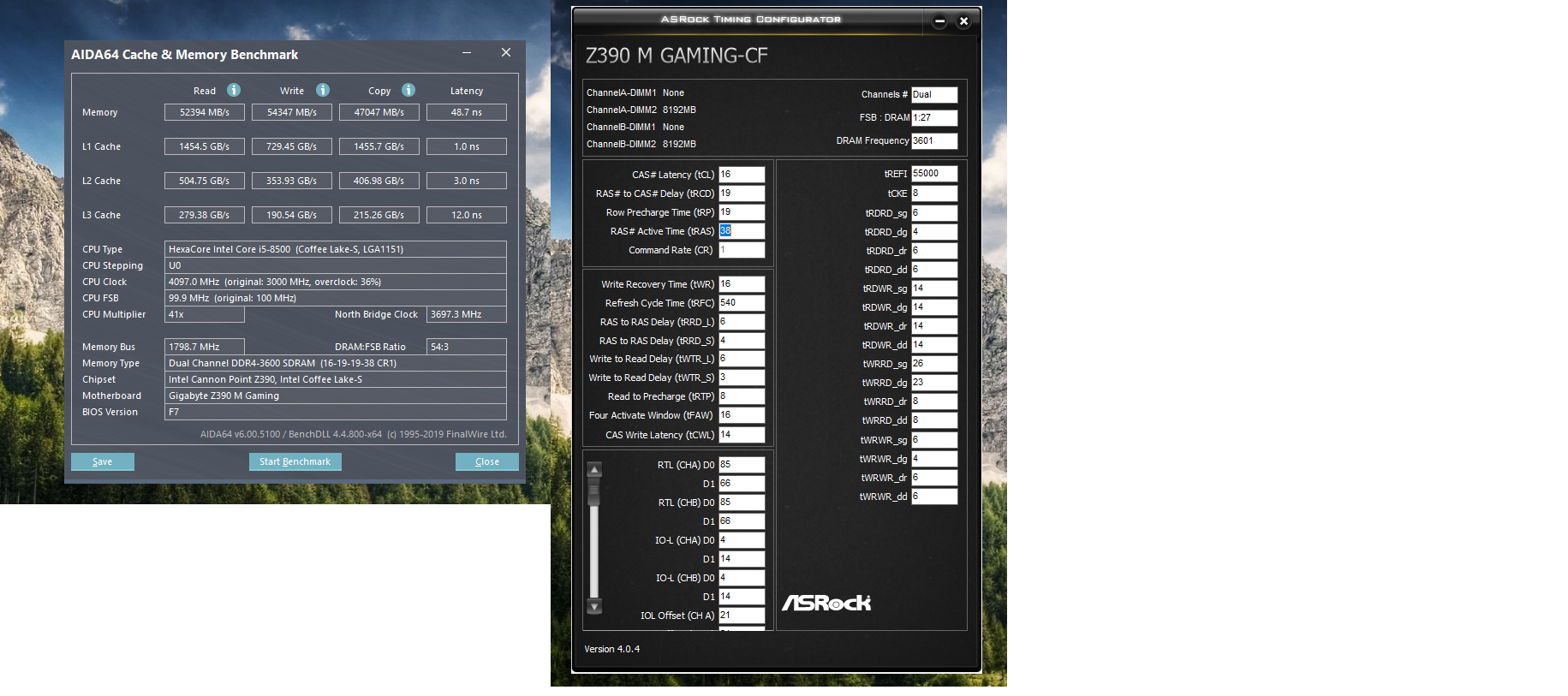The height and width of the screenshot is (696, 1568).
Task: Click the RTL (CHA) D0 field
Action: coord(742,465)
